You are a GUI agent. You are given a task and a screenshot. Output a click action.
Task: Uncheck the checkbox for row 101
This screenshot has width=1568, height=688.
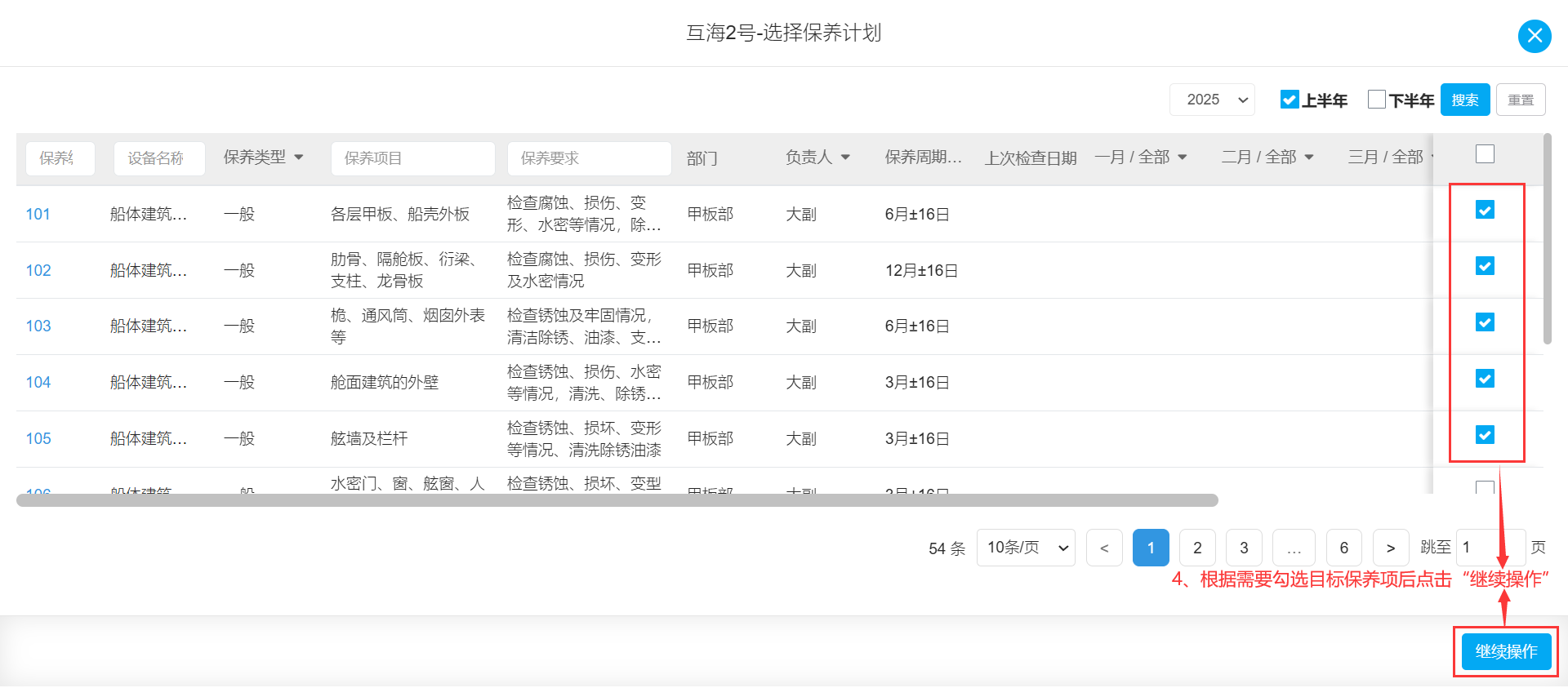click(1486, 211)
